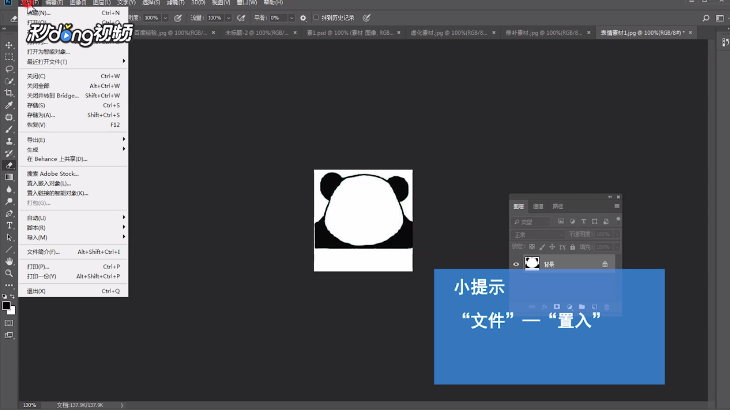730x410 pixels.
Task: Expand the Generate submenu
Action: pos(73,149)
